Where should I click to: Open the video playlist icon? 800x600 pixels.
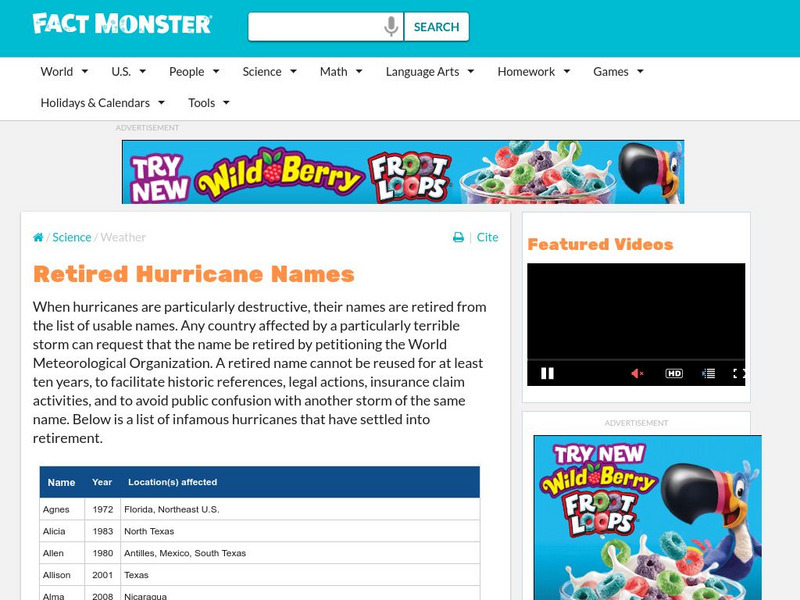pos(709,373)
